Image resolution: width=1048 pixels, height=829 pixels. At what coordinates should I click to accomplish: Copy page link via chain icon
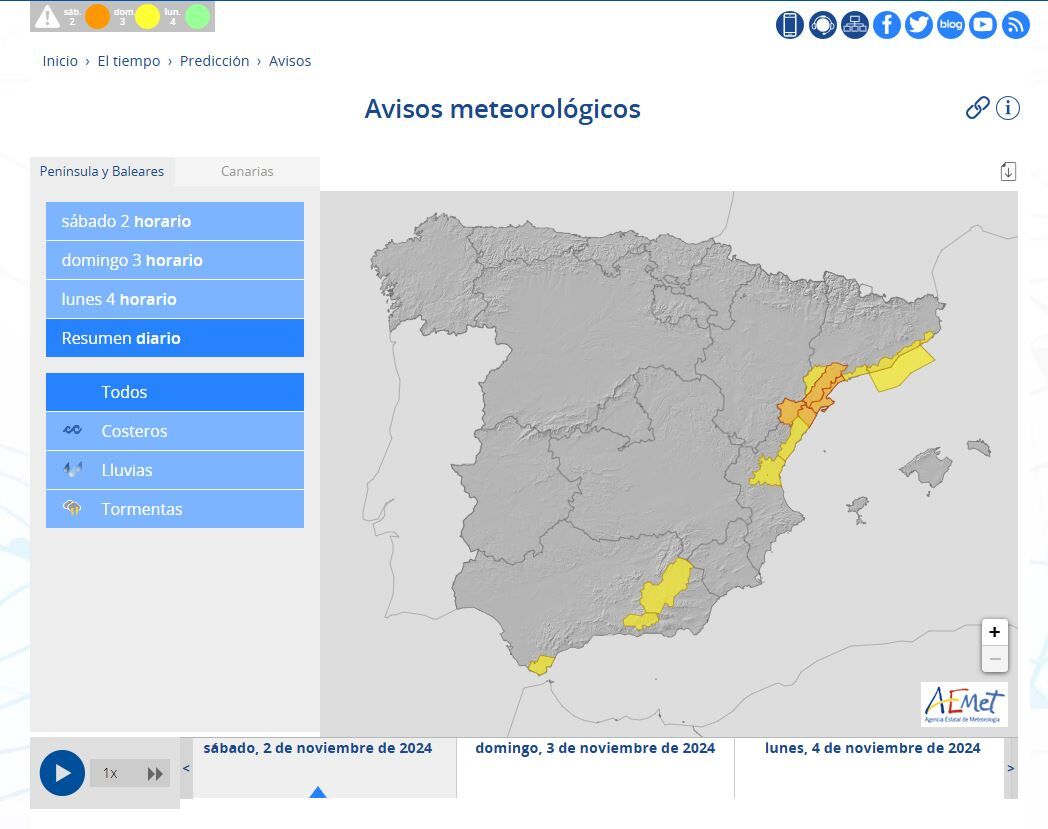(977, 108)
